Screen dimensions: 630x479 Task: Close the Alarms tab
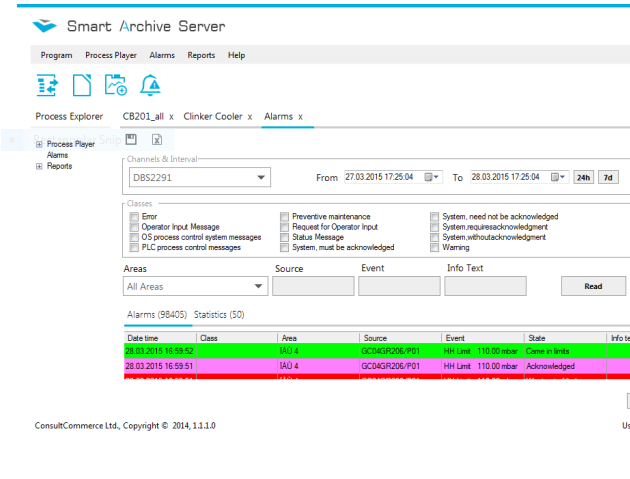click(300, 117)
